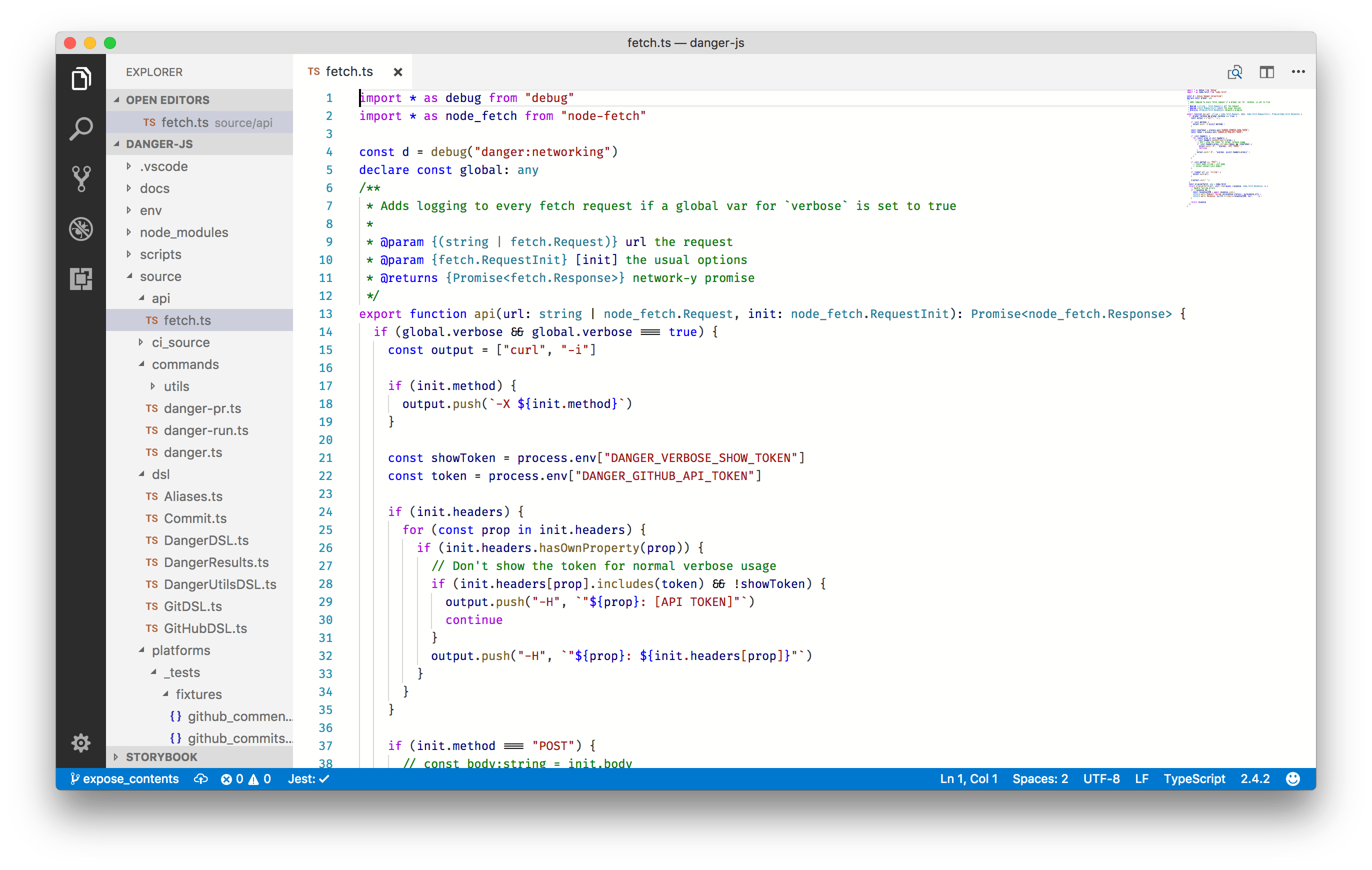Open the settings gear

(81, 743)
